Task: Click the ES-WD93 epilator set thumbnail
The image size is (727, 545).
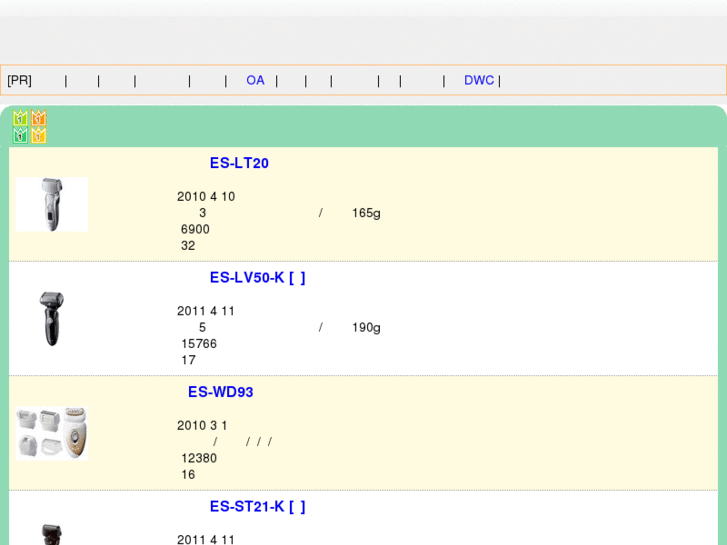Action: coord(52,433)
